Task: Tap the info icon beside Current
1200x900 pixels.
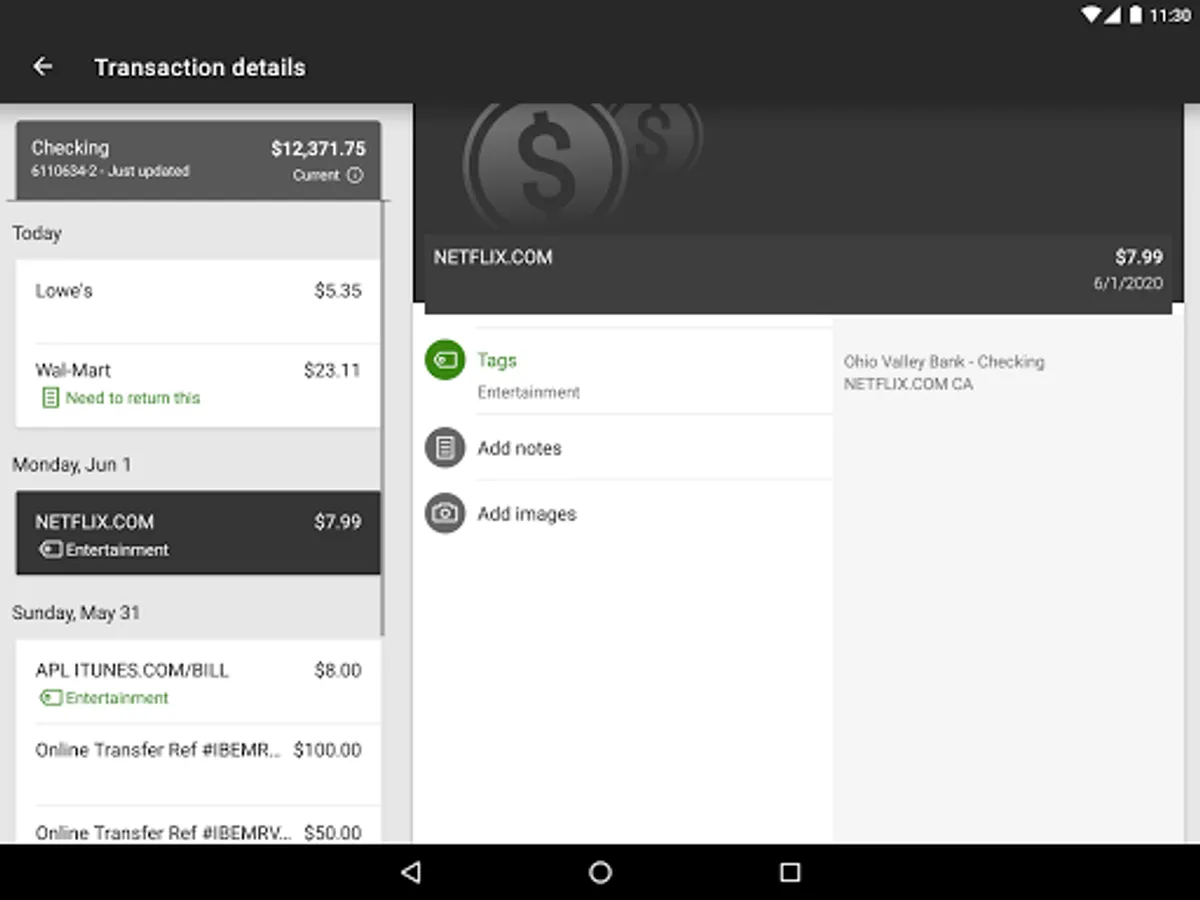Action: click(x=355, y=175)
